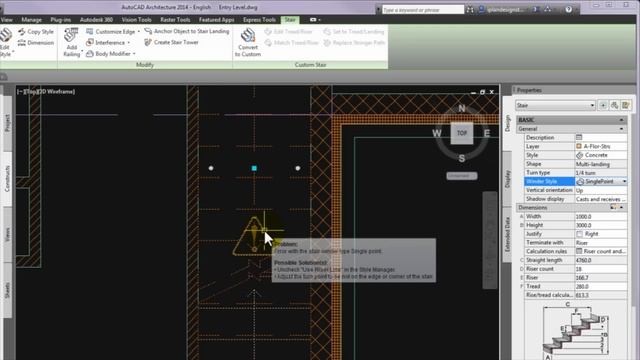Switch to the Extended Data tab of Properties
Image resolution: width=640 pixels, height=360 pixels.
[507, 234]
